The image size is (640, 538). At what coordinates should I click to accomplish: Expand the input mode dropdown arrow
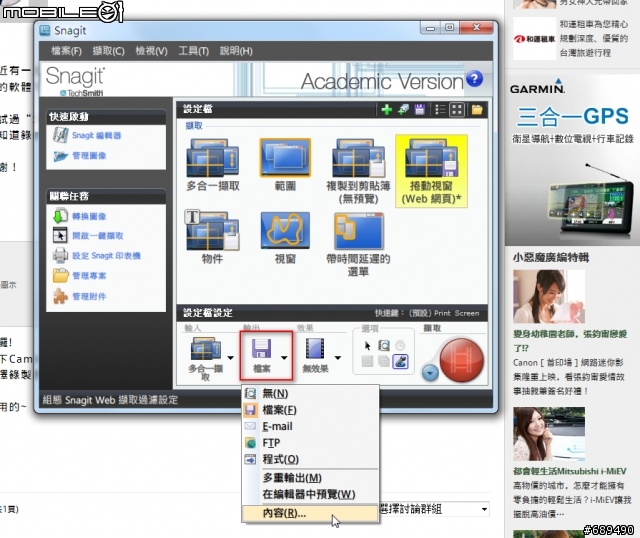coord(231,358)
